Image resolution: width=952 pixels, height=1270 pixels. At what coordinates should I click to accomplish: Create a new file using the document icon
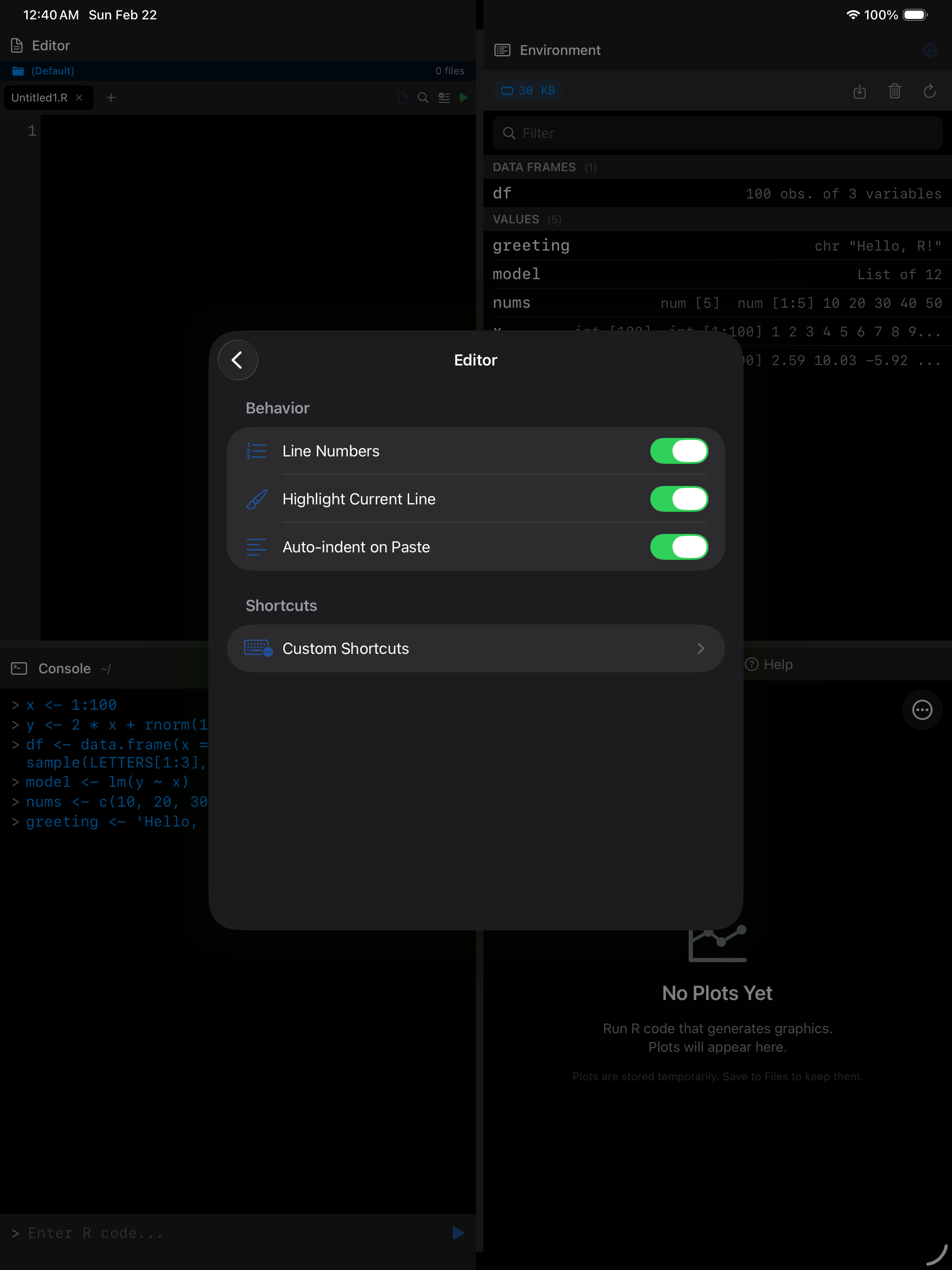[402, 98]
